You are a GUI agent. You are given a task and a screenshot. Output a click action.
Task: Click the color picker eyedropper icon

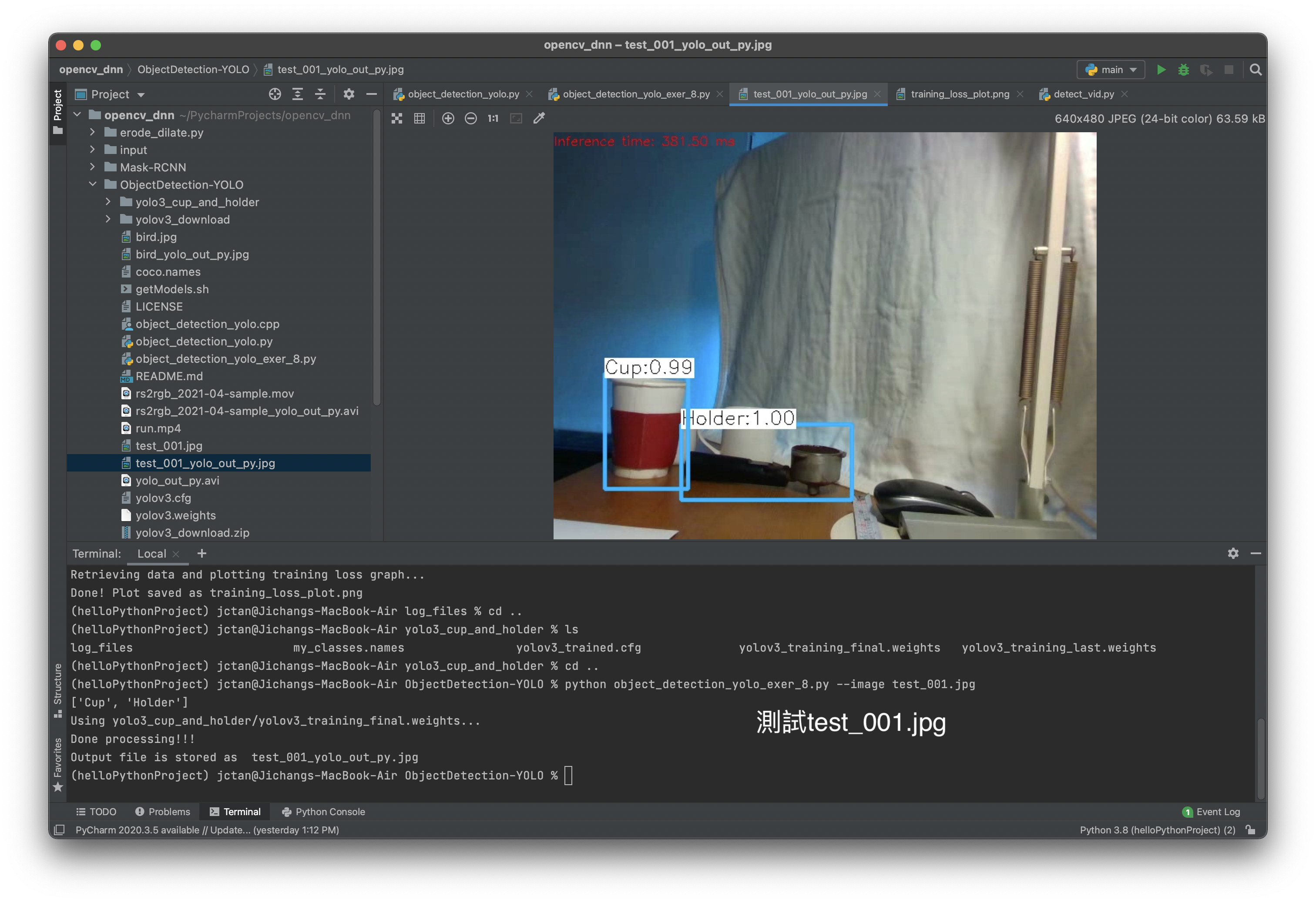[x=539, y=118]
